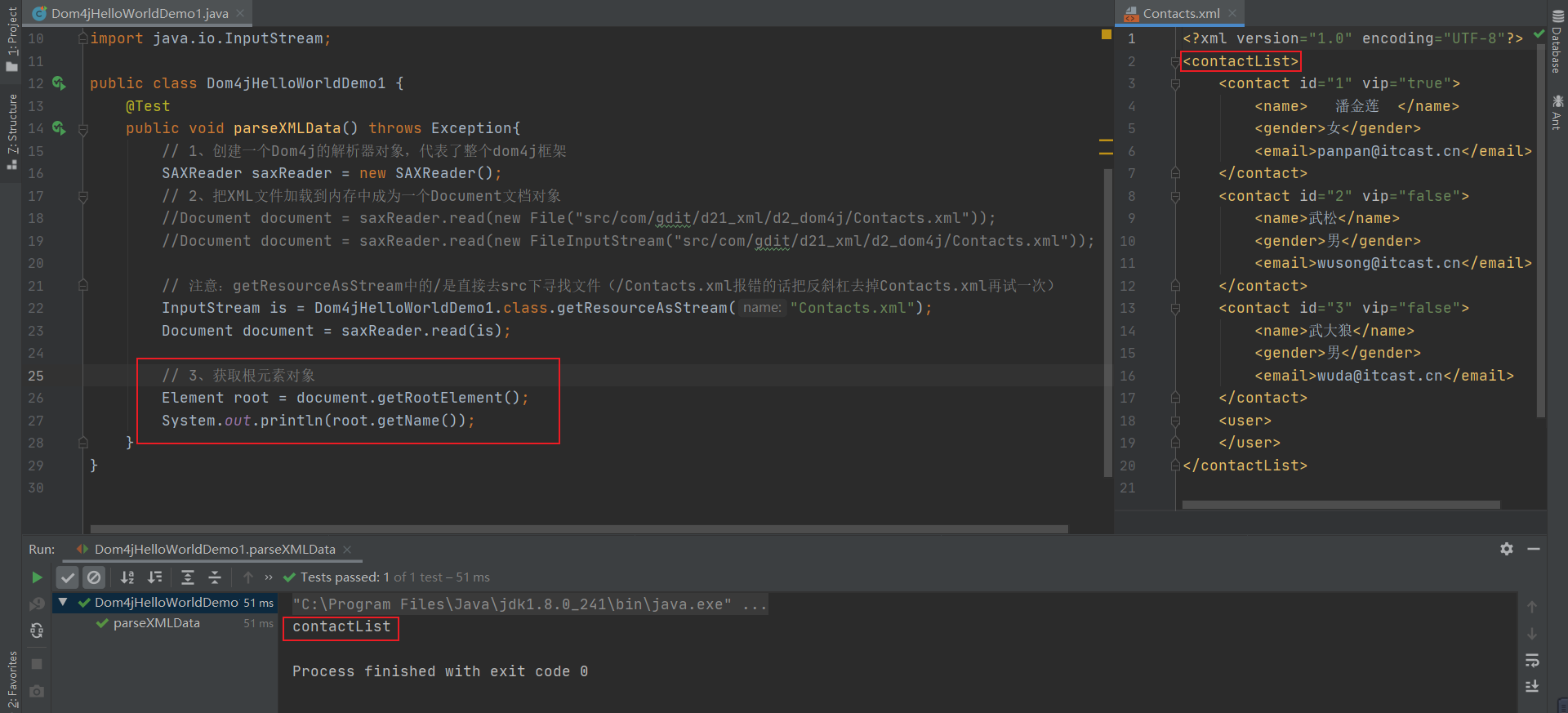The image size is (1568, 713).
Task: Click the soft-wrap icon in console output
Action: click(1532, 660)
